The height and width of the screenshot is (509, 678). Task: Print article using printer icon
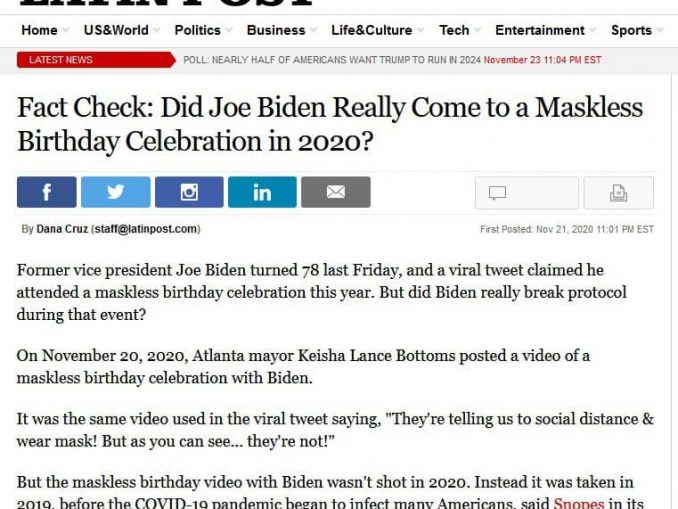[x=619, y=193]
